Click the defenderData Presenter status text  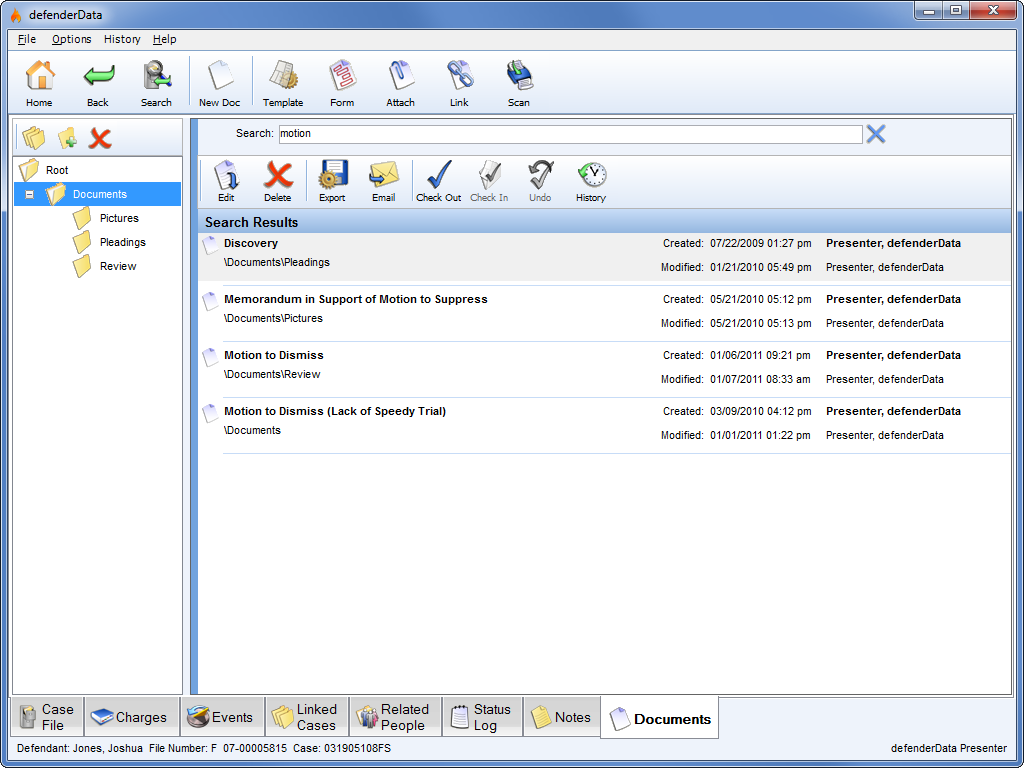pyautogui.click(x=949, y=748)
